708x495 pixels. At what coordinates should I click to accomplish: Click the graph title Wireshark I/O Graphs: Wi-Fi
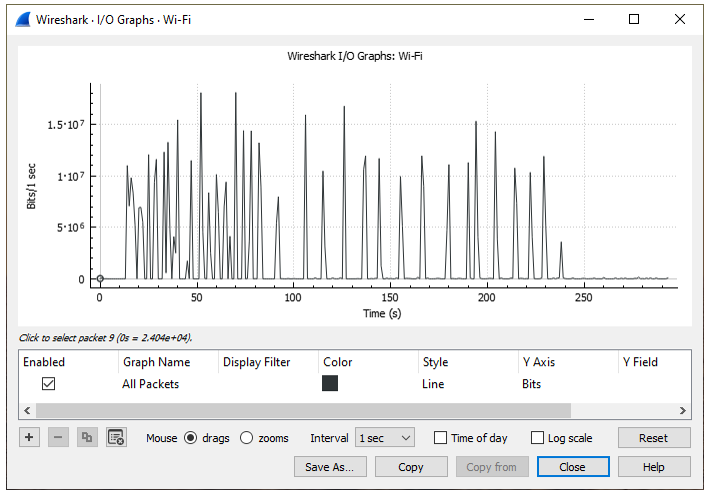[355, 56]
